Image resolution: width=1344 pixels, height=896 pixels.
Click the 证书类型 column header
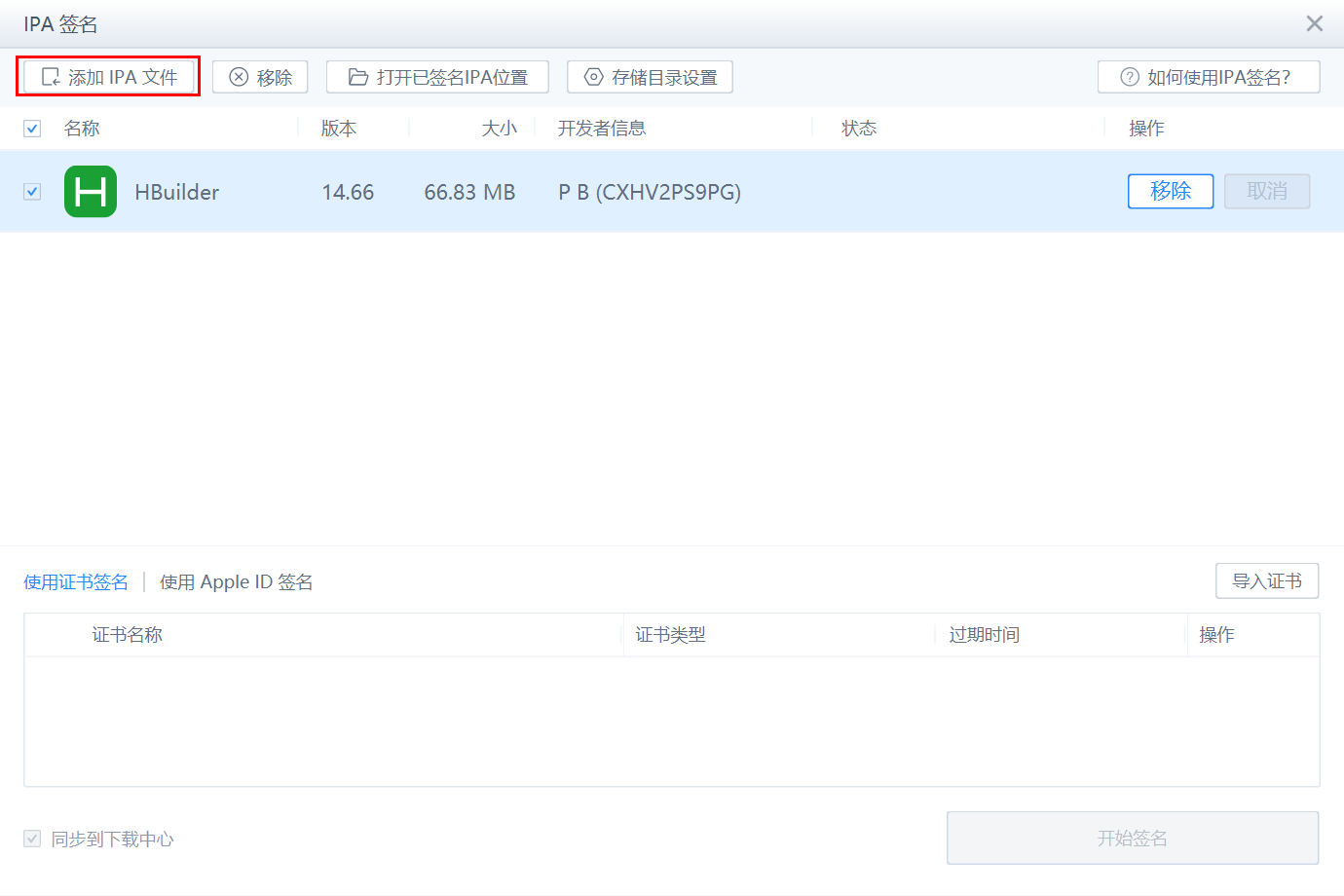click(x=671, y=635)
